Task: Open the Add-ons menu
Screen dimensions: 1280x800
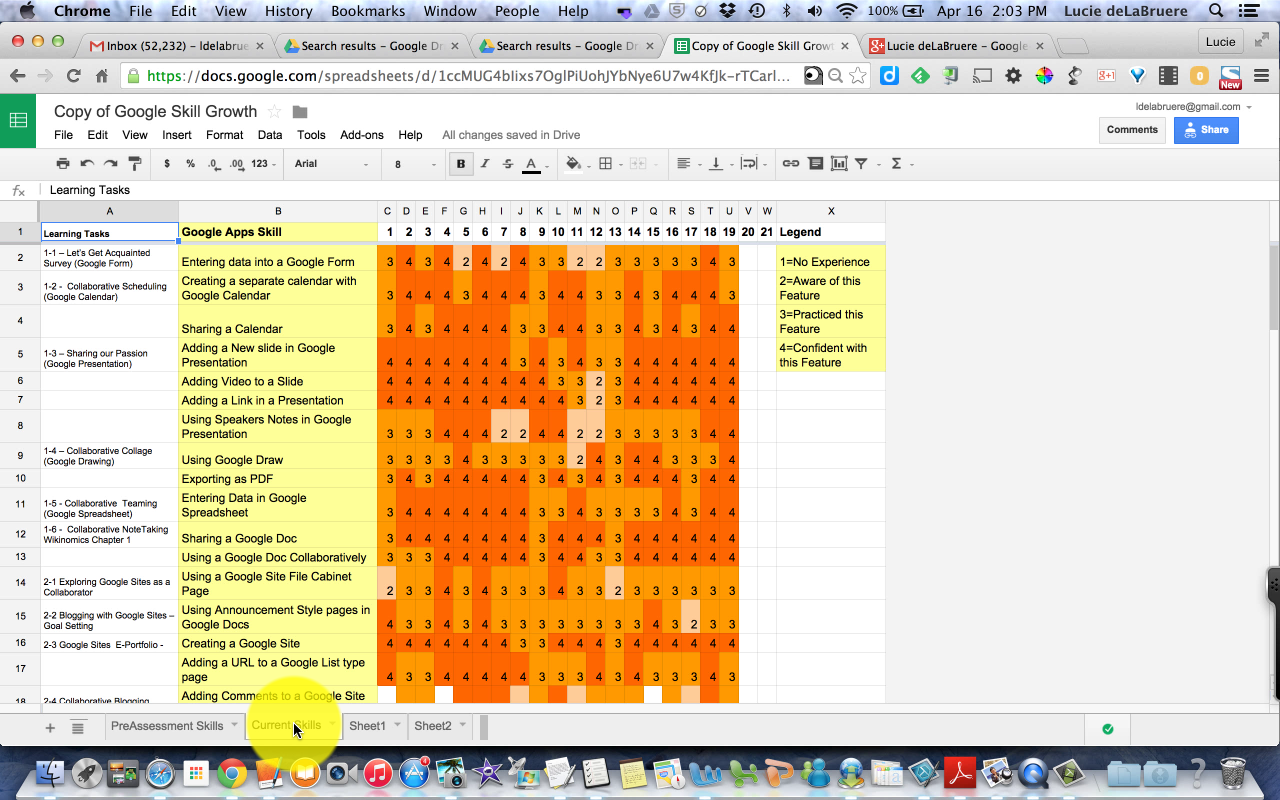Action: (x=362, y=135)
